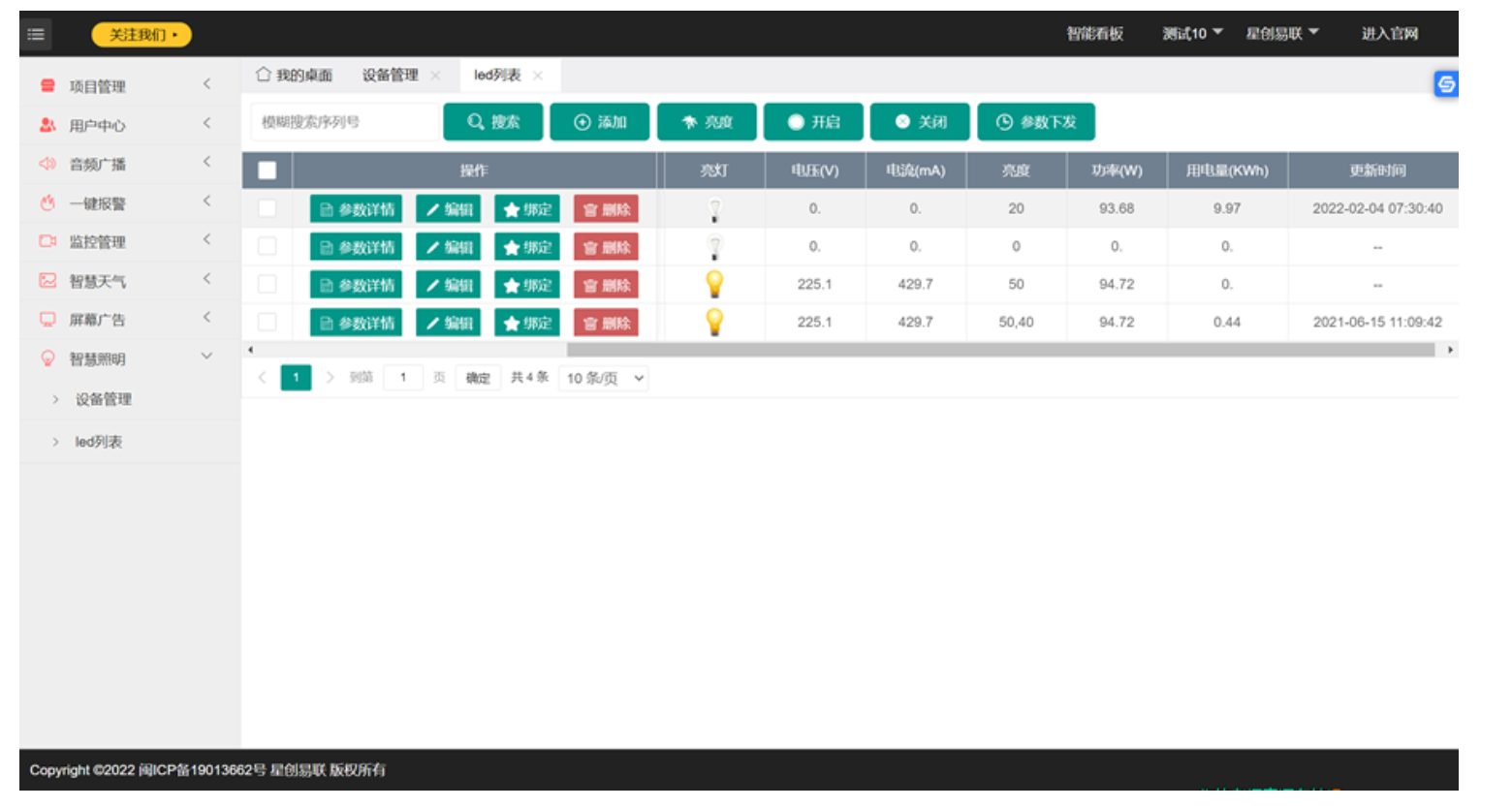The image size is (1512, 808).
Task: Click the table's horizontal scrollbar
Action: 1000,350
